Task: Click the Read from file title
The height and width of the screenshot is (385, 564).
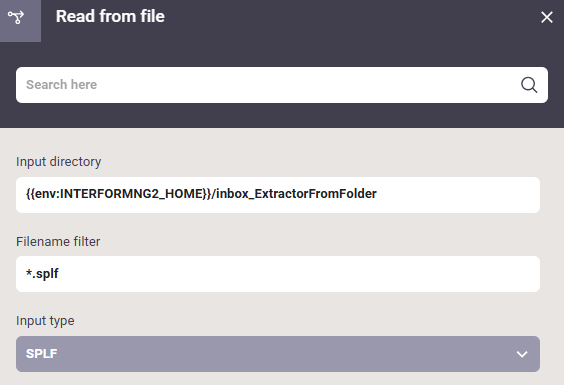Action: [110, 17]
